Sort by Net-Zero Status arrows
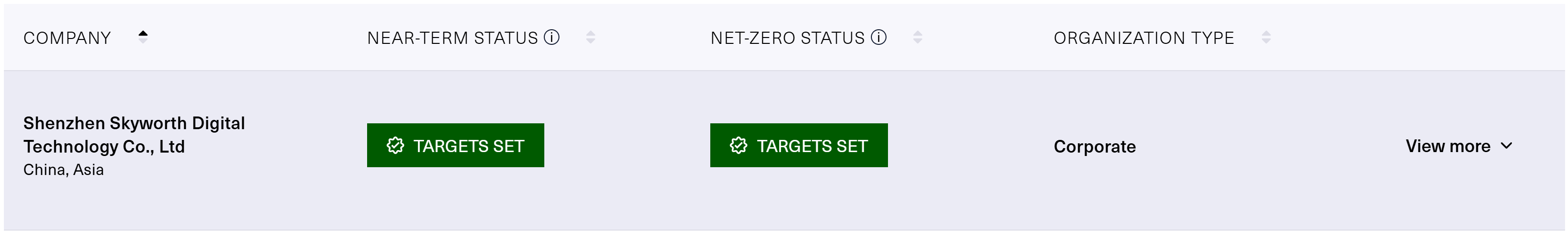The height and width of the screenshot is (233, 1568). (917, 38)
